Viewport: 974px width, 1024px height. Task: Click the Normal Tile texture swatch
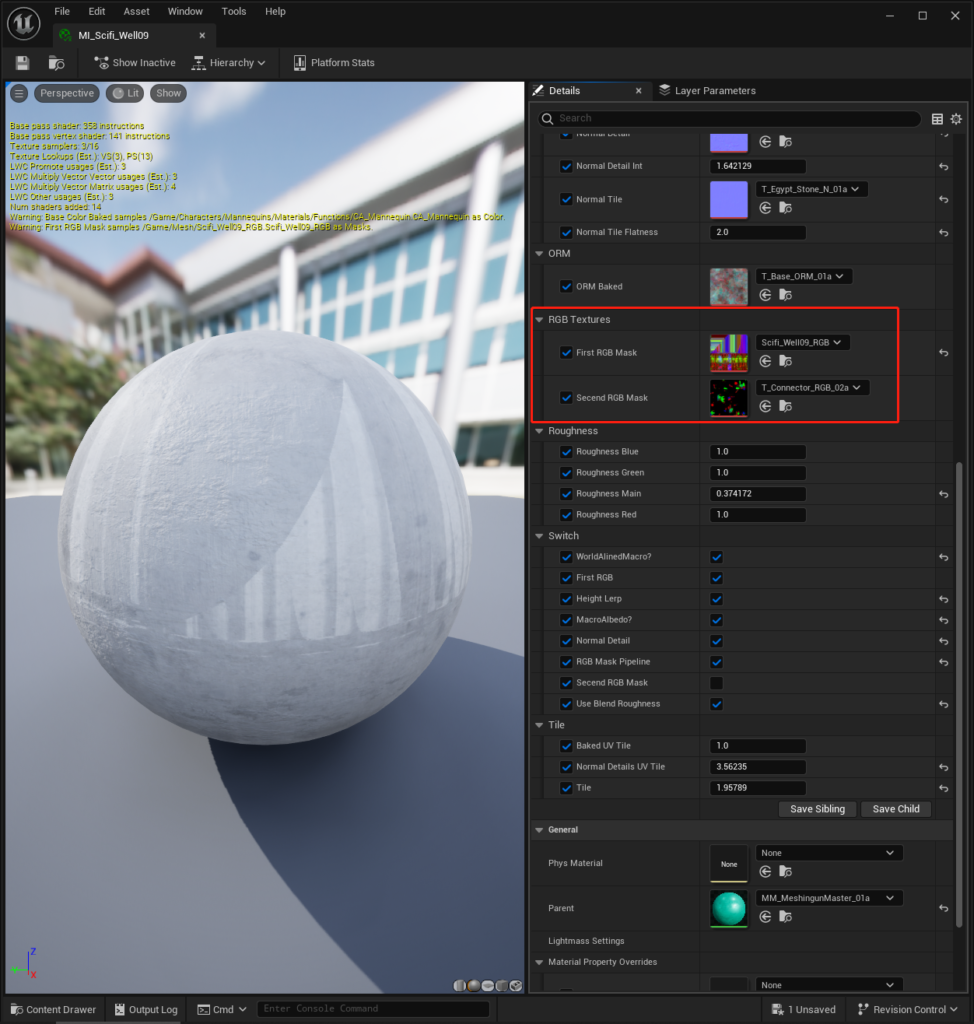tap(729, 199)
